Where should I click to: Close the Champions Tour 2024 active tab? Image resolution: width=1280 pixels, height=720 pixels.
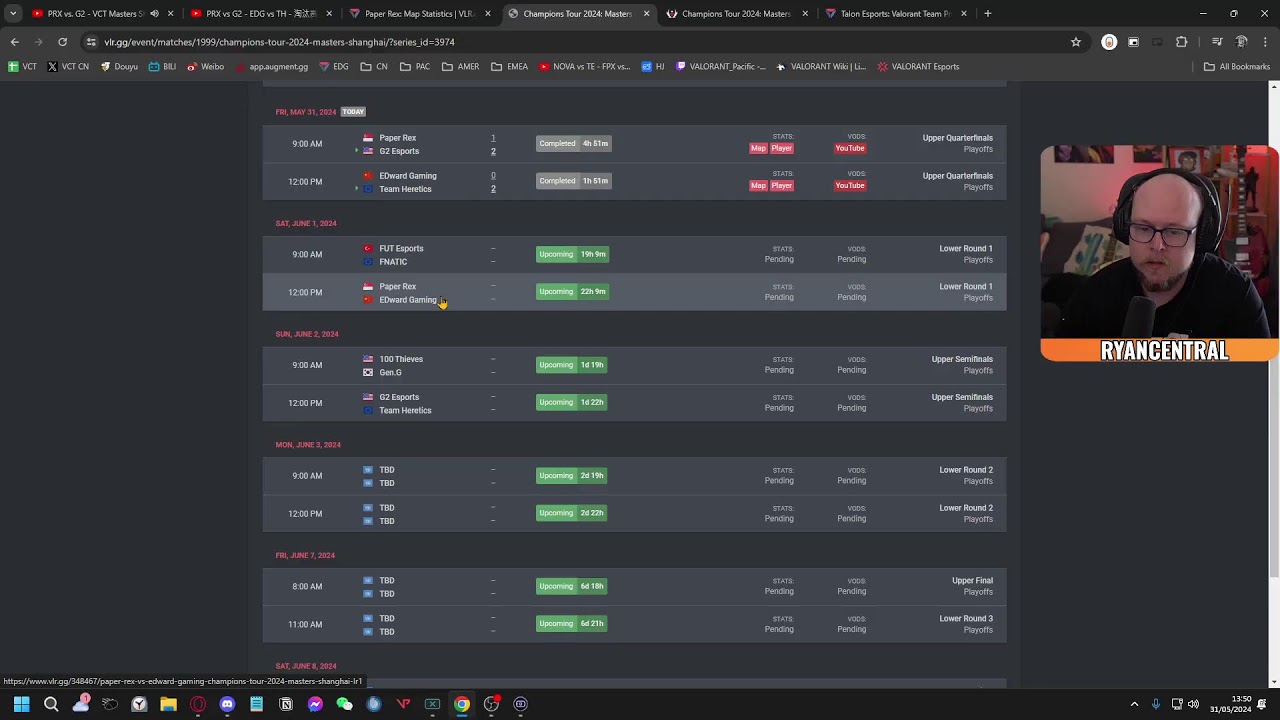click(646, 14)
